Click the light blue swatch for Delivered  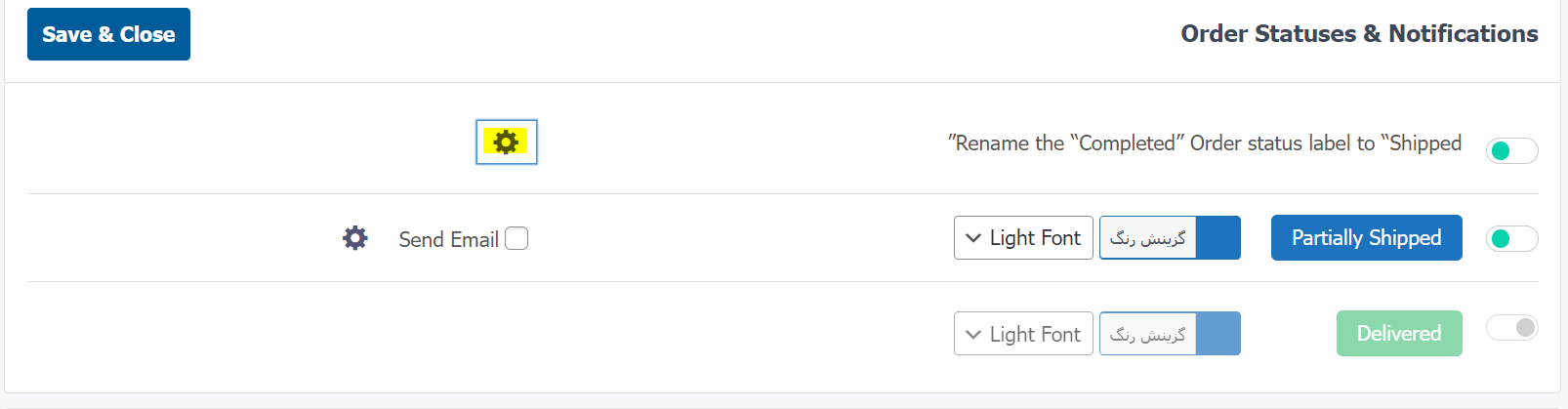pos(1218,334)
